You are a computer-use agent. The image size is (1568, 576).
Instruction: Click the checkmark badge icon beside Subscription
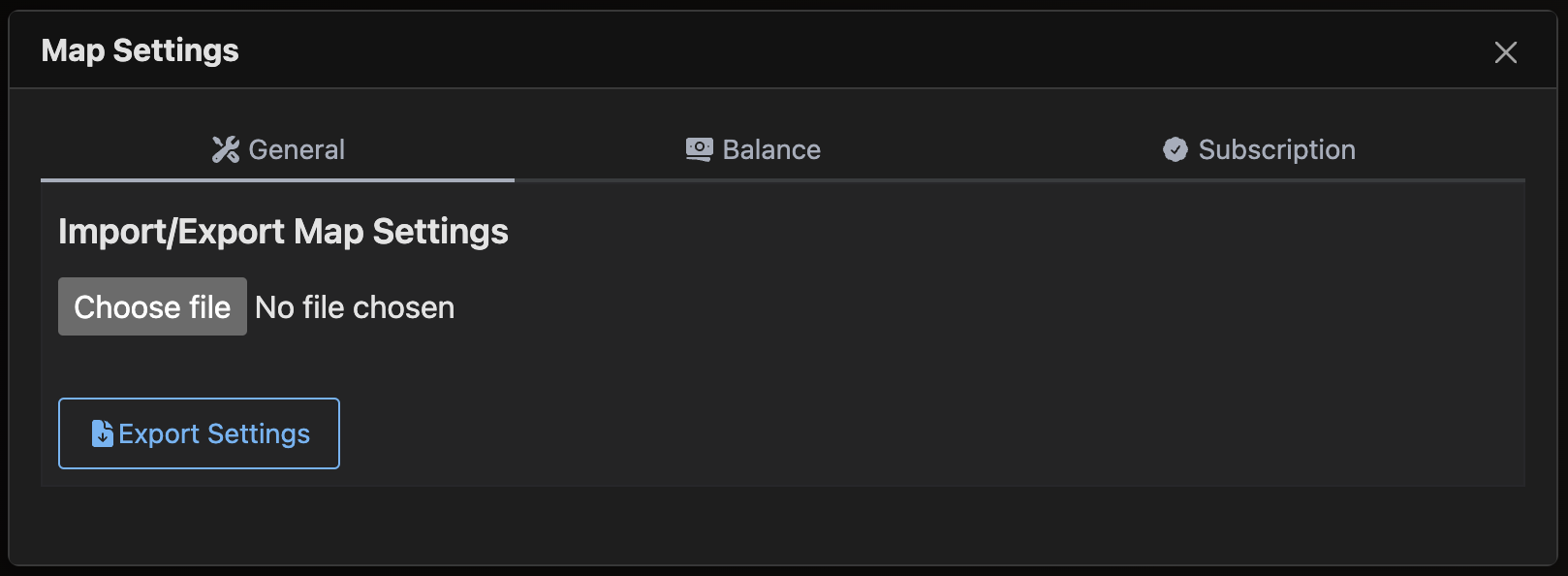click(x=1175, y=149)
